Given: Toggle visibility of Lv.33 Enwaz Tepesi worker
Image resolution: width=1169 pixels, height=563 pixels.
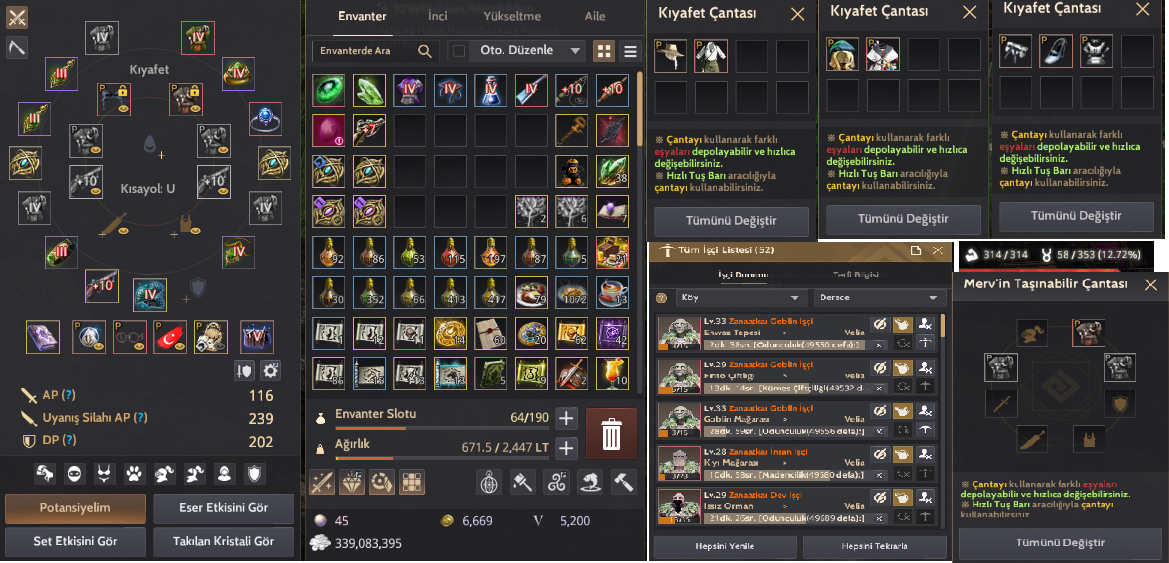Looking at the screenshot, I should [880, 325].
